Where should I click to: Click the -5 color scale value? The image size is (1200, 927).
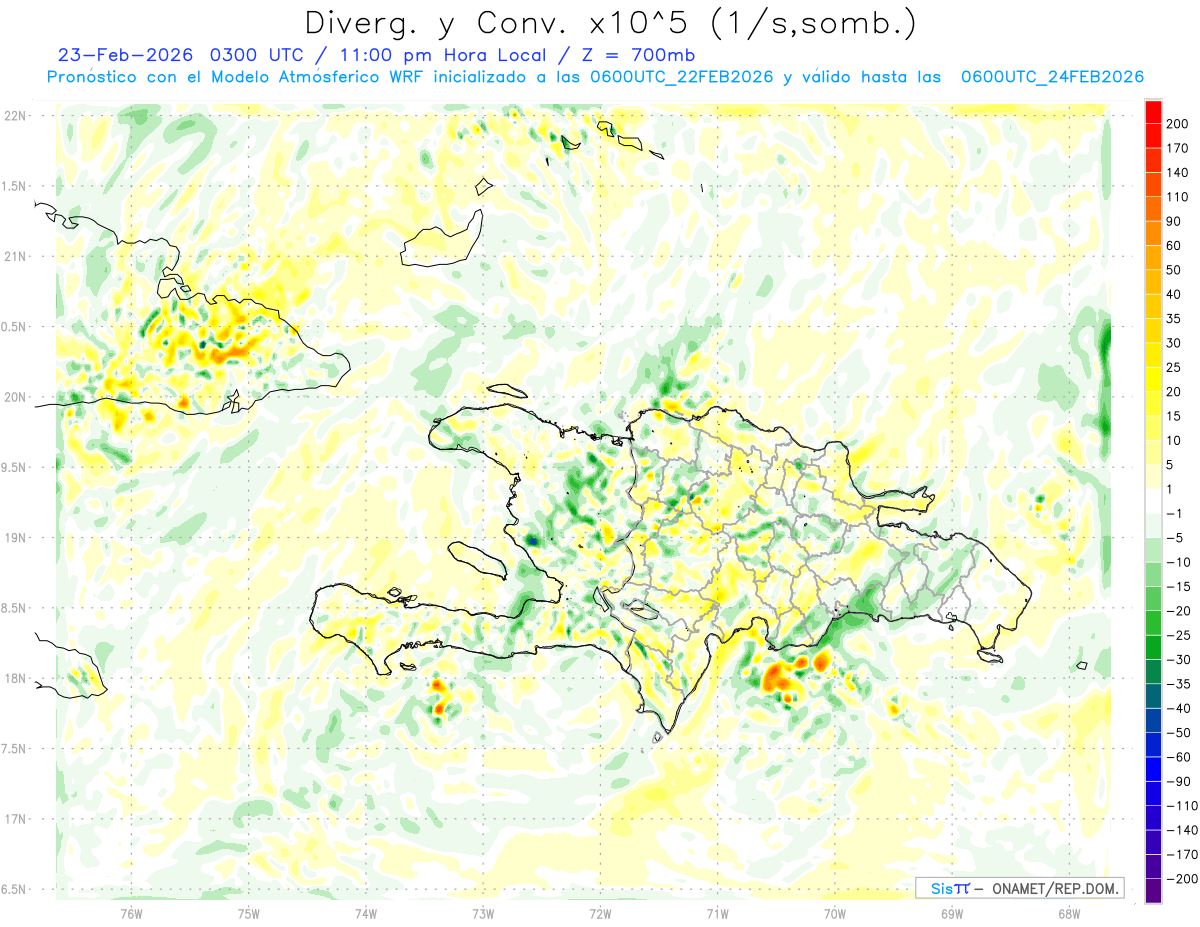(x=1178, y=538)
